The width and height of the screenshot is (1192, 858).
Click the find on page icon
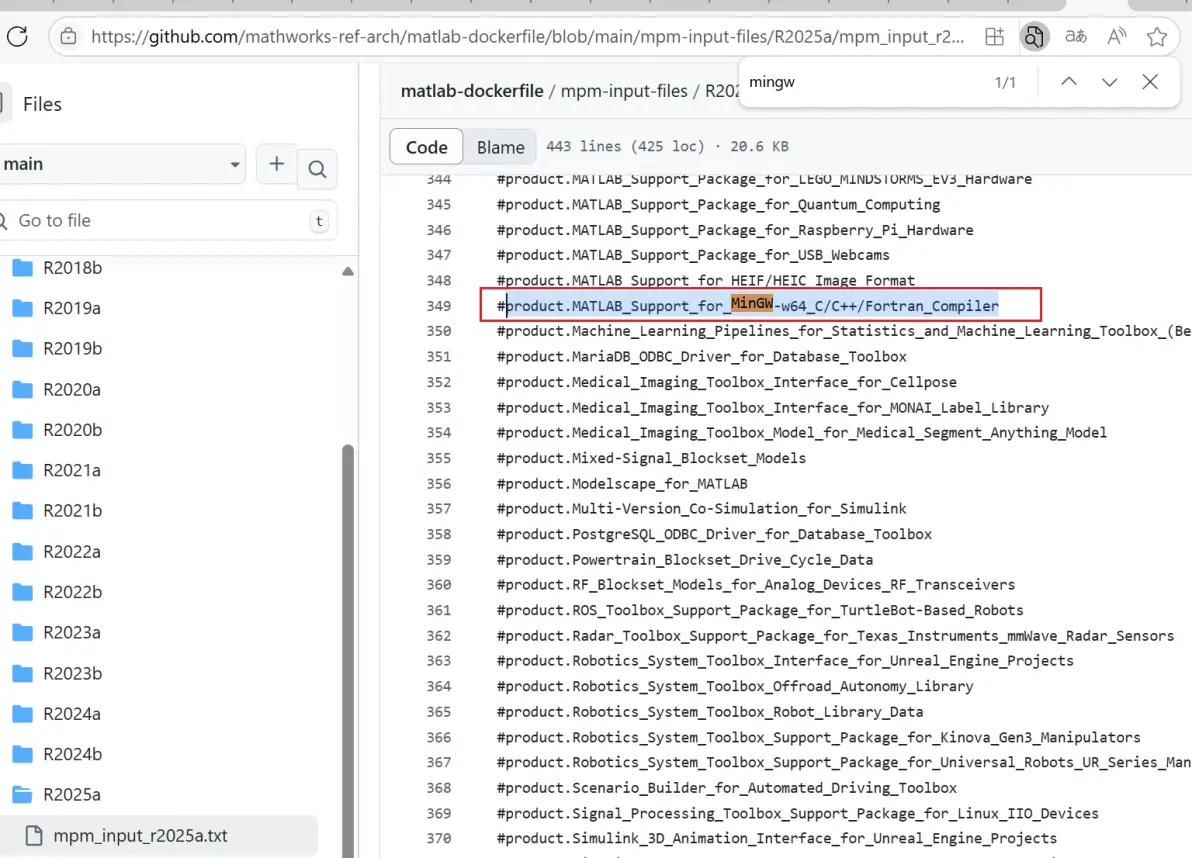(1034, 36)
